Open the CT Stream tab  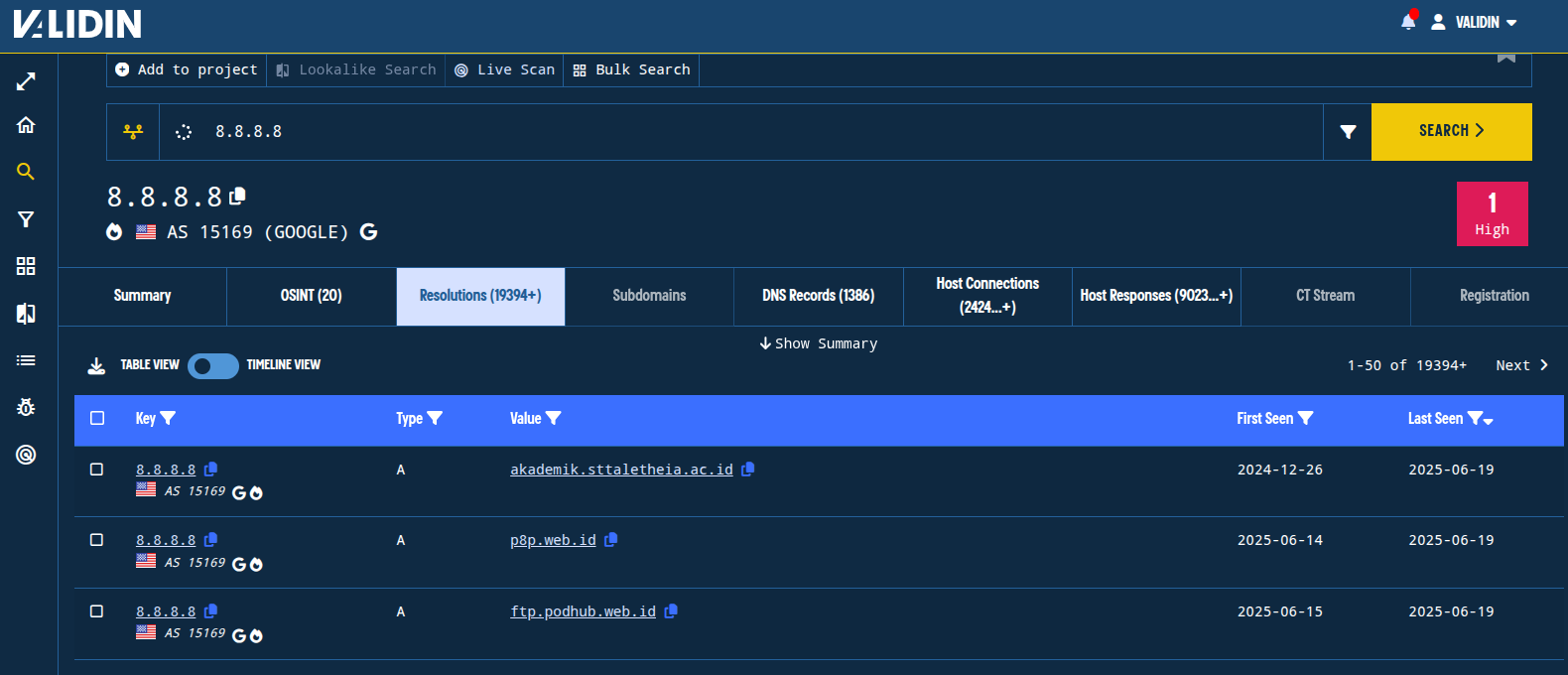click(1326, 296)
